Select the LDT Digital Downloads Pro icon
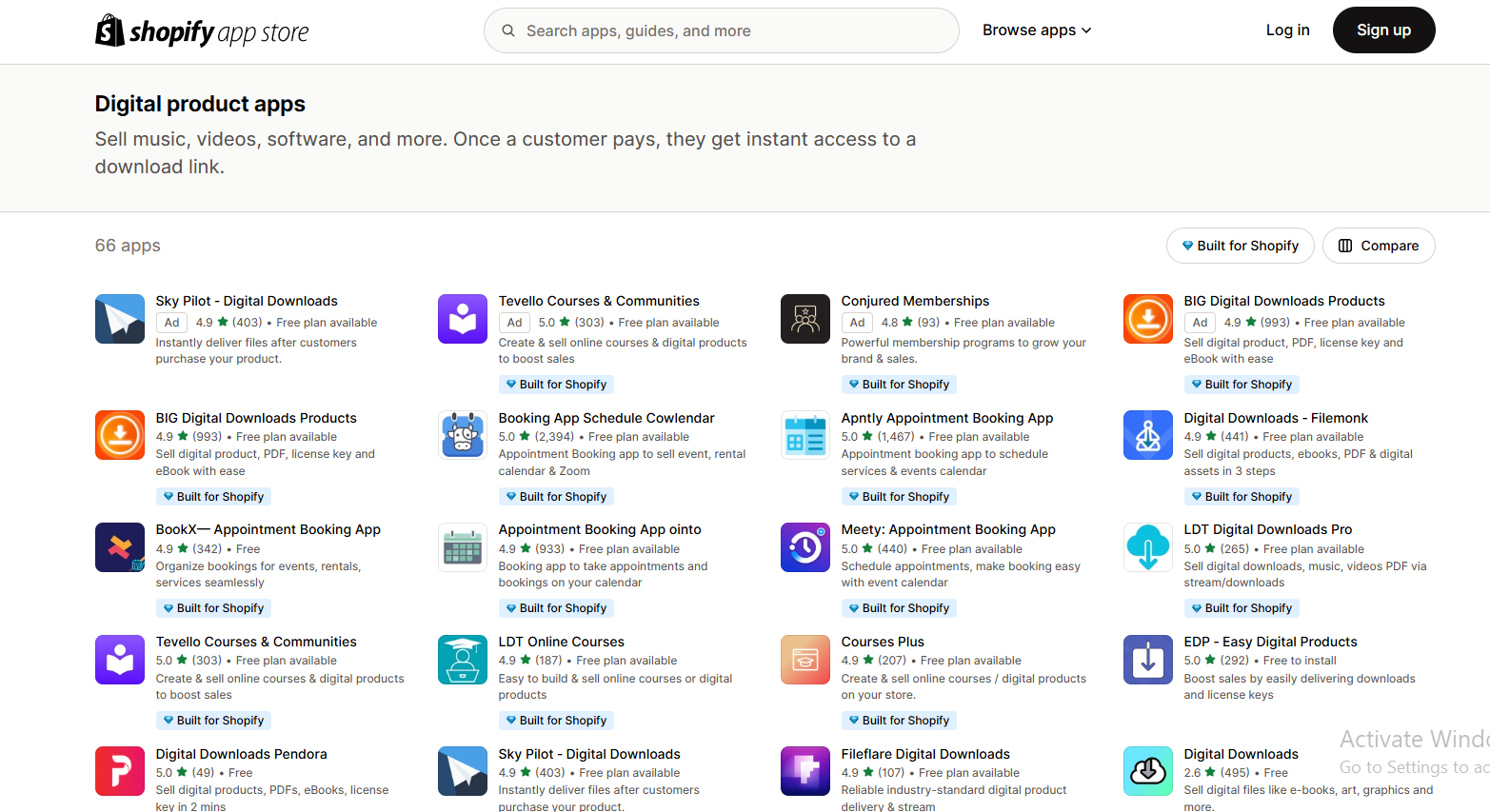This screenshot has height=812, width=1490. [1148, 547]
